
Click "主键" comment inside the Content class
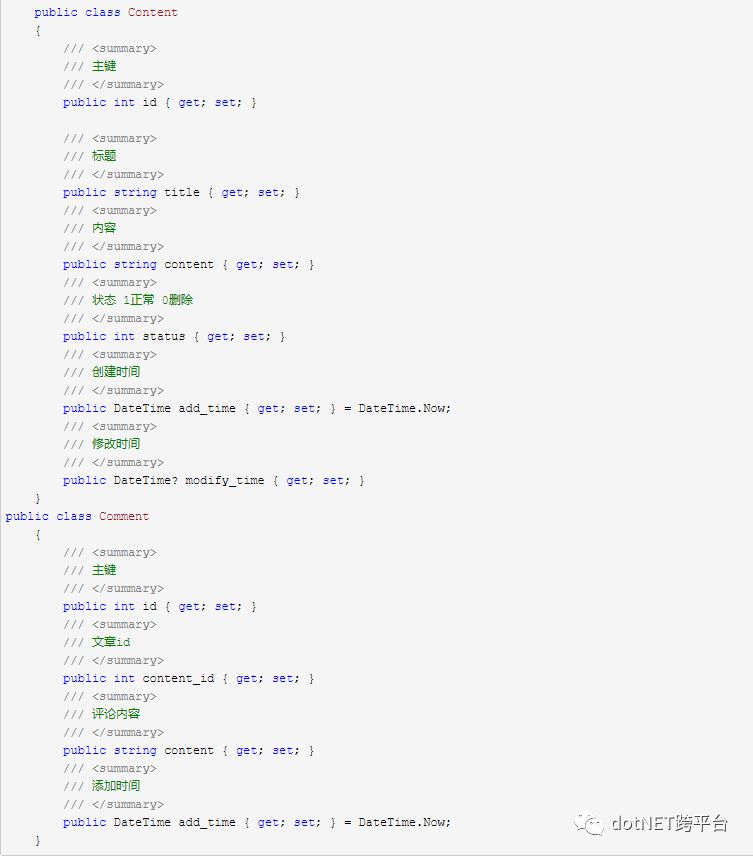104,66
